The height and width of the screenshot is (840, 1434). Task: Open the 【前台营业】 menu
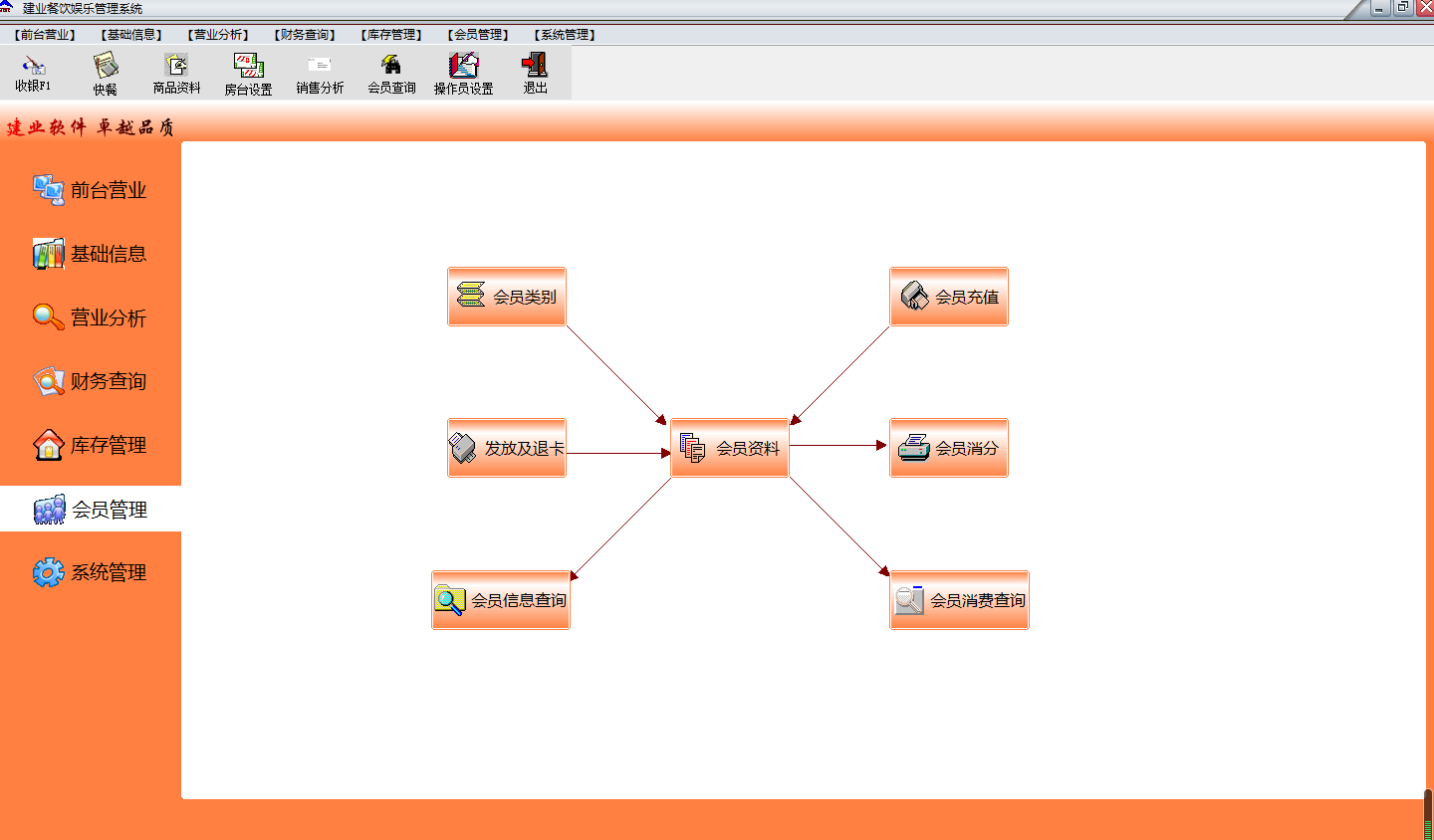pyautogui.click(x=46, y=35)
